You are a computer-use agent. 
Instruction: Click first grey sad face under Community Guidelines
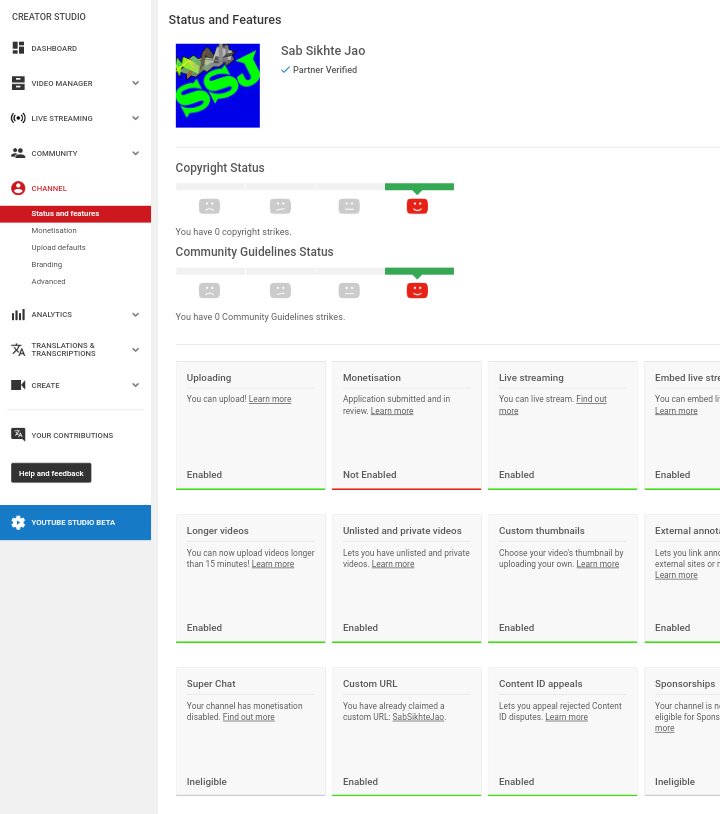[209, 290]
